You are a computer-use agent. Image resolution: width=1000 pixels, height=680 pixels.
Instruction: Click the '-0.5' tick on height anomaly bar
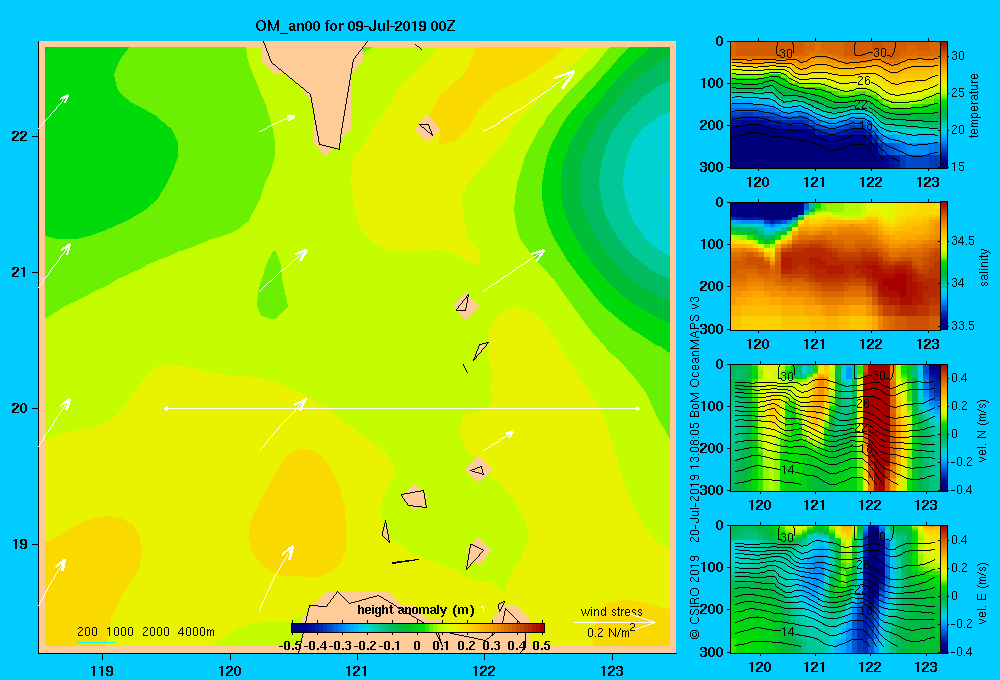click(x=290, y=646)
